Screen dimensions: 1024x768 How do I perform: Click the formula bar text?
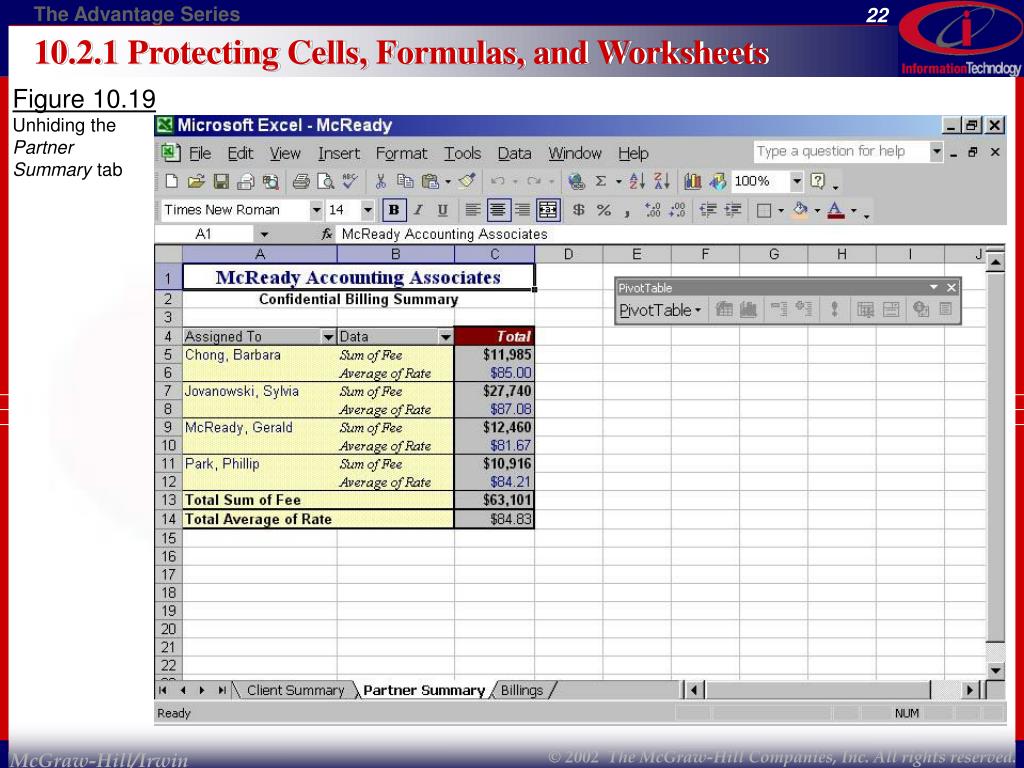(x=444, y=234)
